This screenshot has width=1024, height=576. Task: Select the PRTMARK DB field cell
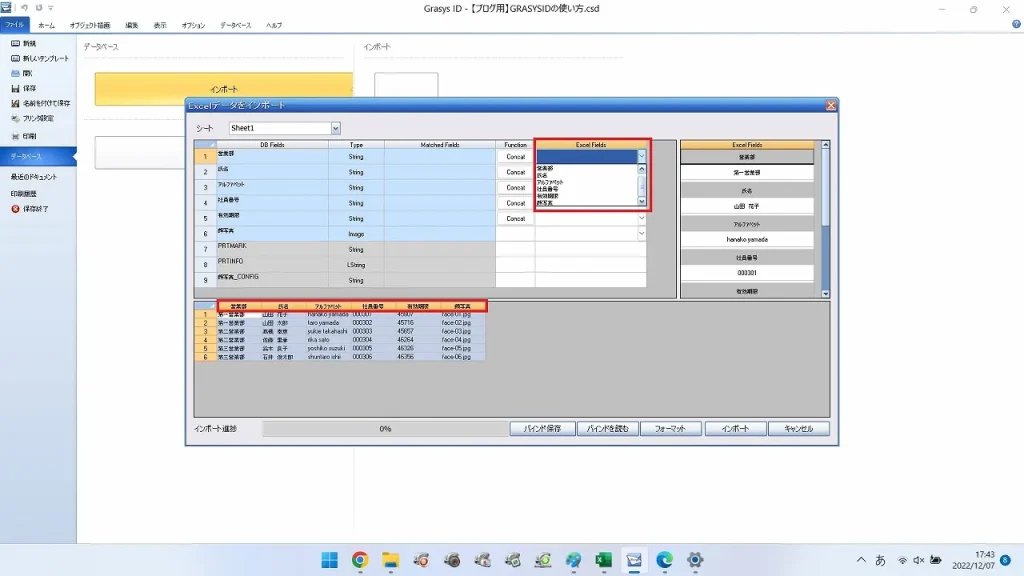pyautogui.click(x=272, y=249)
